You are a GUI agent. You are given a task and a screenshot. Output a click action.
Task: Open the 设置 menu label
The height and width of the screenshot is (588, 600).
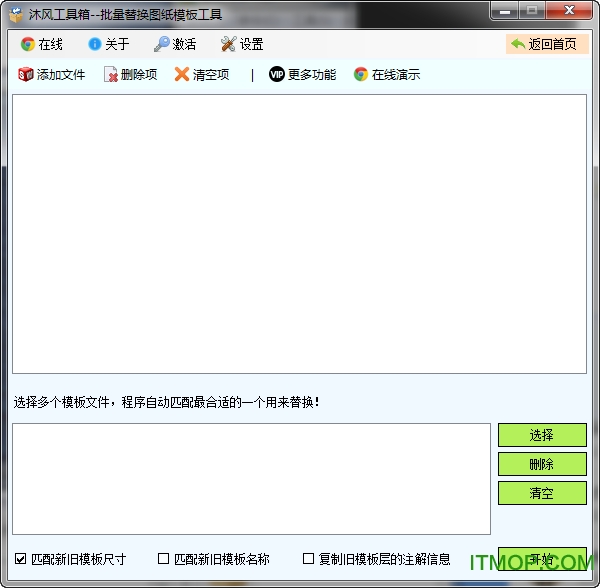251,44
